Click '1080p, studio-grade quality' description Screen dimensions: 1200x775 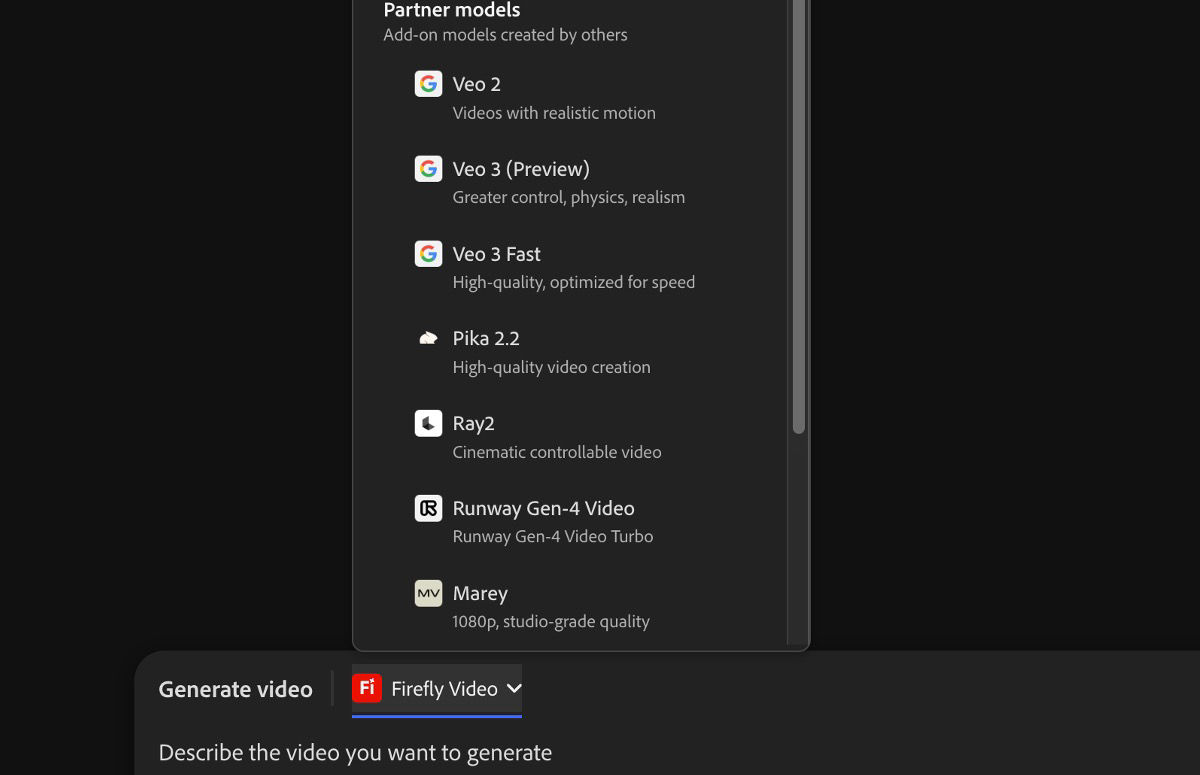coord(551,621)
